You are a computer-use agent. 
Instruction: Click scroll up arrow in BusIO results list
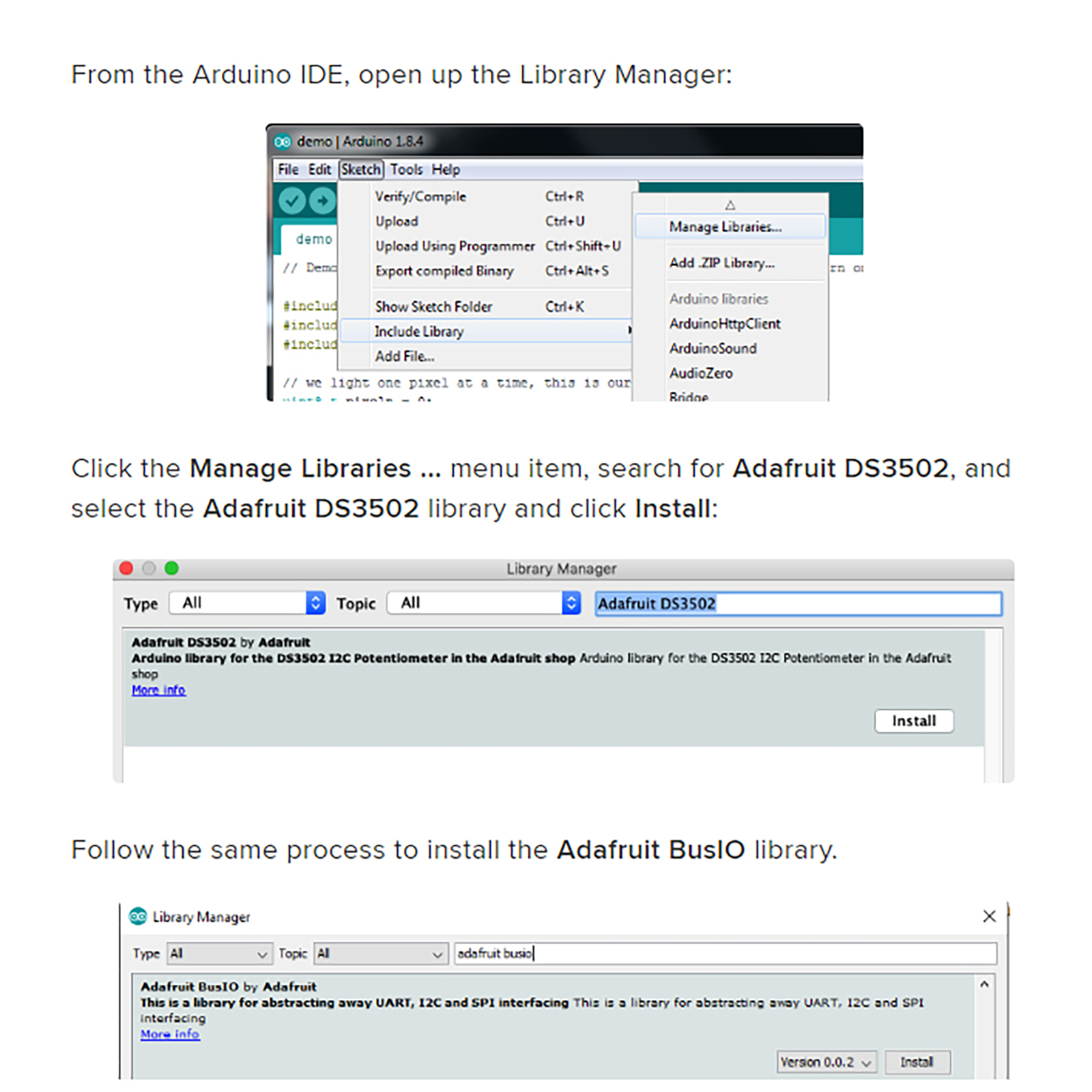coord(984,984)
